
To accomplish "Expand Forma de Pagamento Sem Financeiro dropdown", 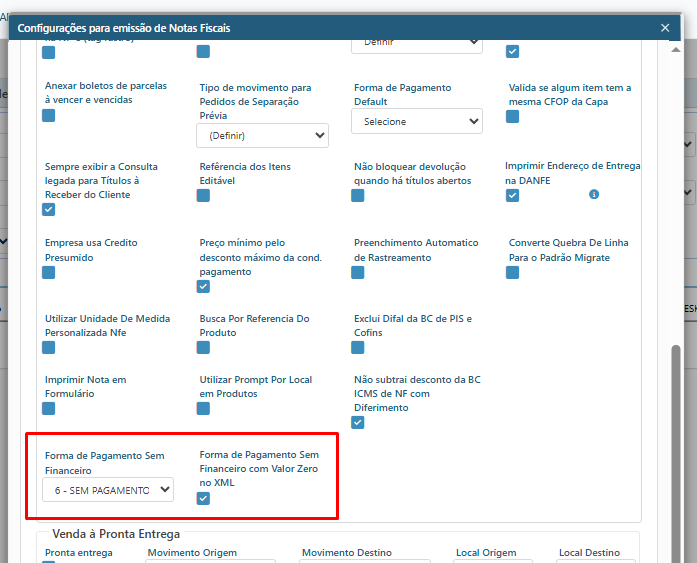I will tap(108, 490).
